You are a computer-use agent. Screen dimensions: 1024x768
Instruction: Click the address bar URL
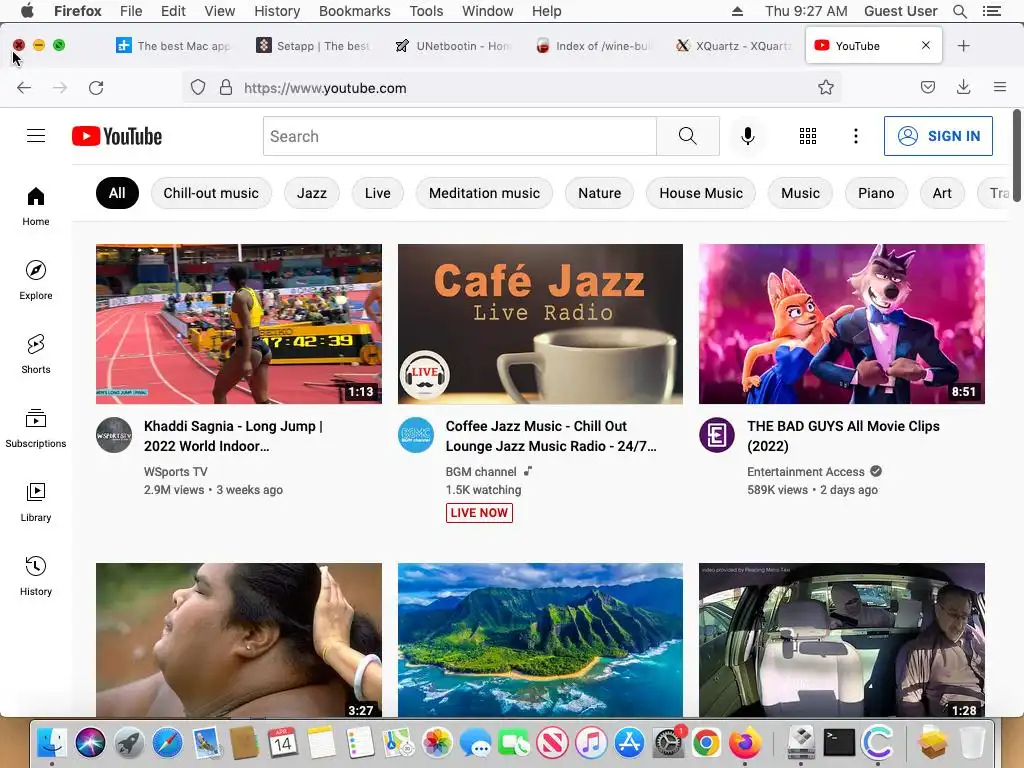tap(325, 88)
